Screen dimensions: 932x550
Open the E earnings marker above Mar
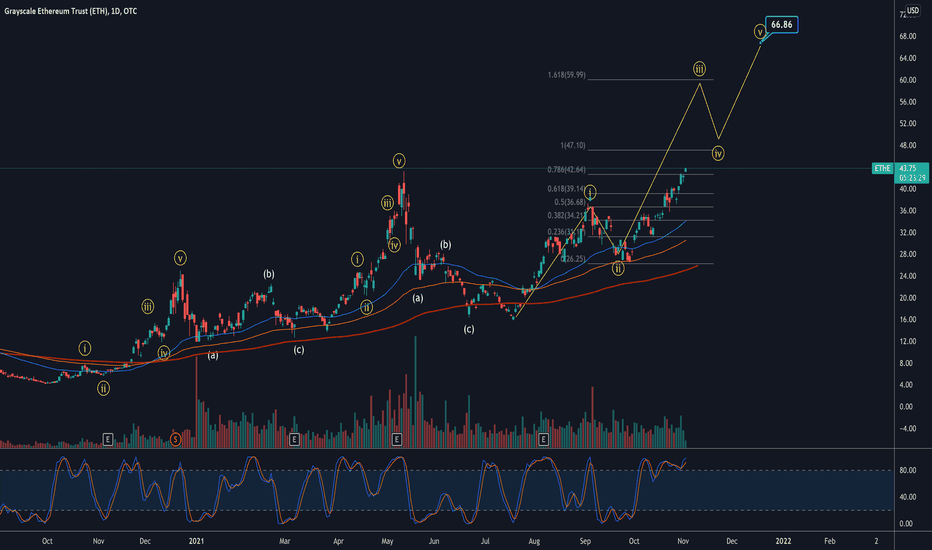294,439
